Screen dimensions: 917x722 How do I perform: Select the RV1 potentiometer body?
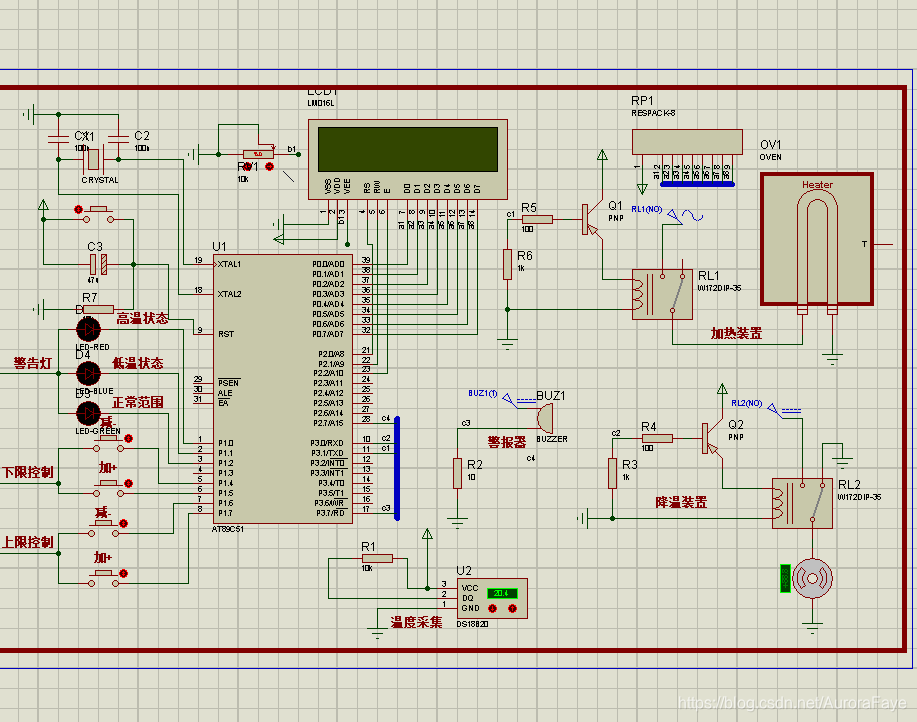pyautogui.click(x=258, y=154)
